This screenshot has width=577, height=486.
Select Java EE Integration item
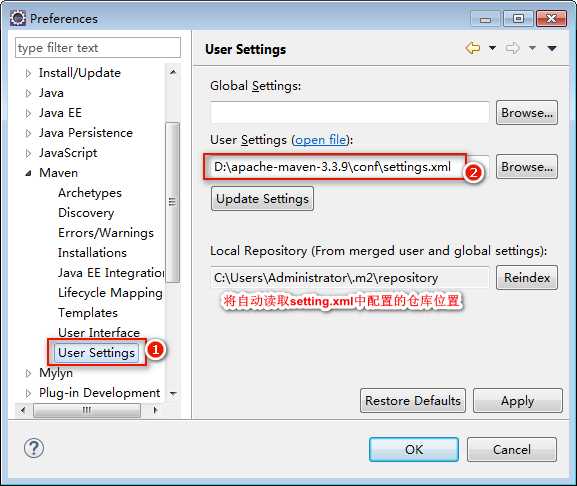[111, 273]
